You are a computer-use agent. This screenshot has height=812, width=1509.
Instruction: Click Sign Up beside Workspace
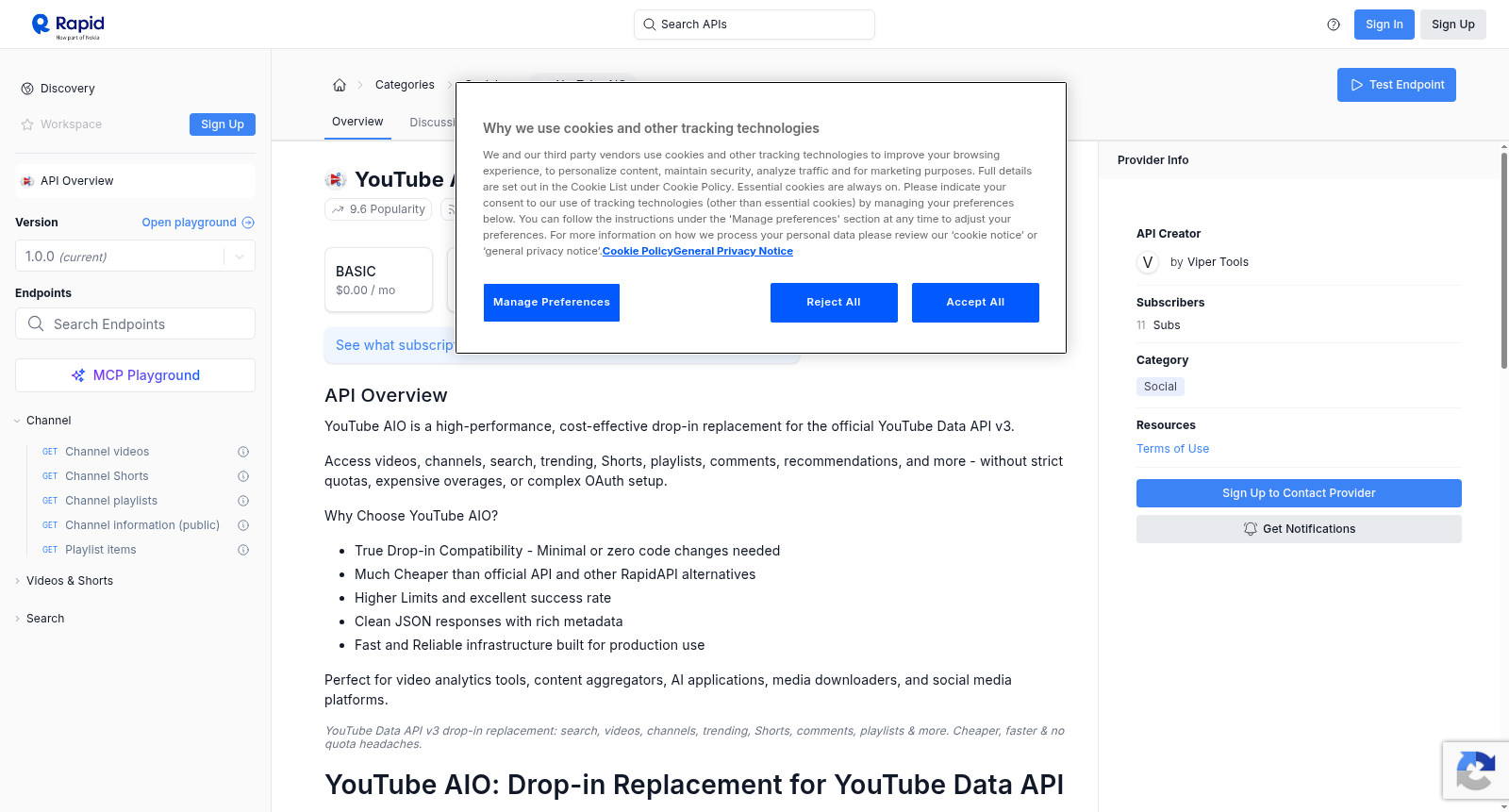(x=223, y=124)
